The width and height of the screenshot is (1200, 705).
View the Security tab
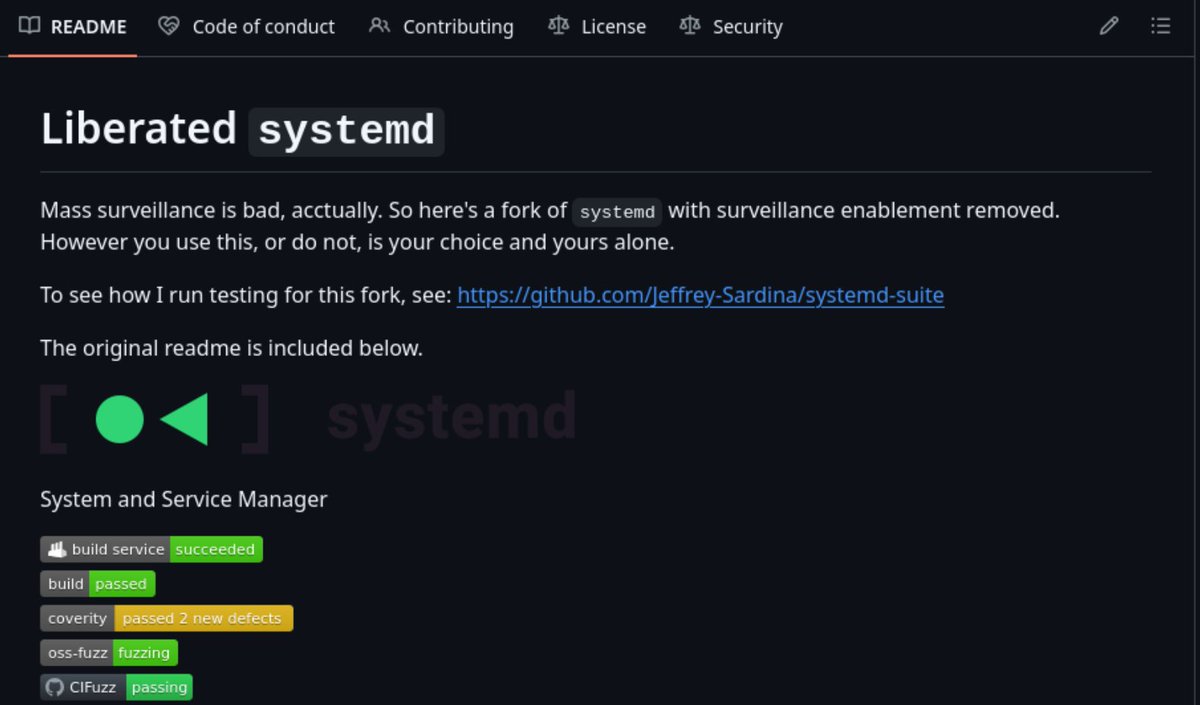(x=731, y=27)
